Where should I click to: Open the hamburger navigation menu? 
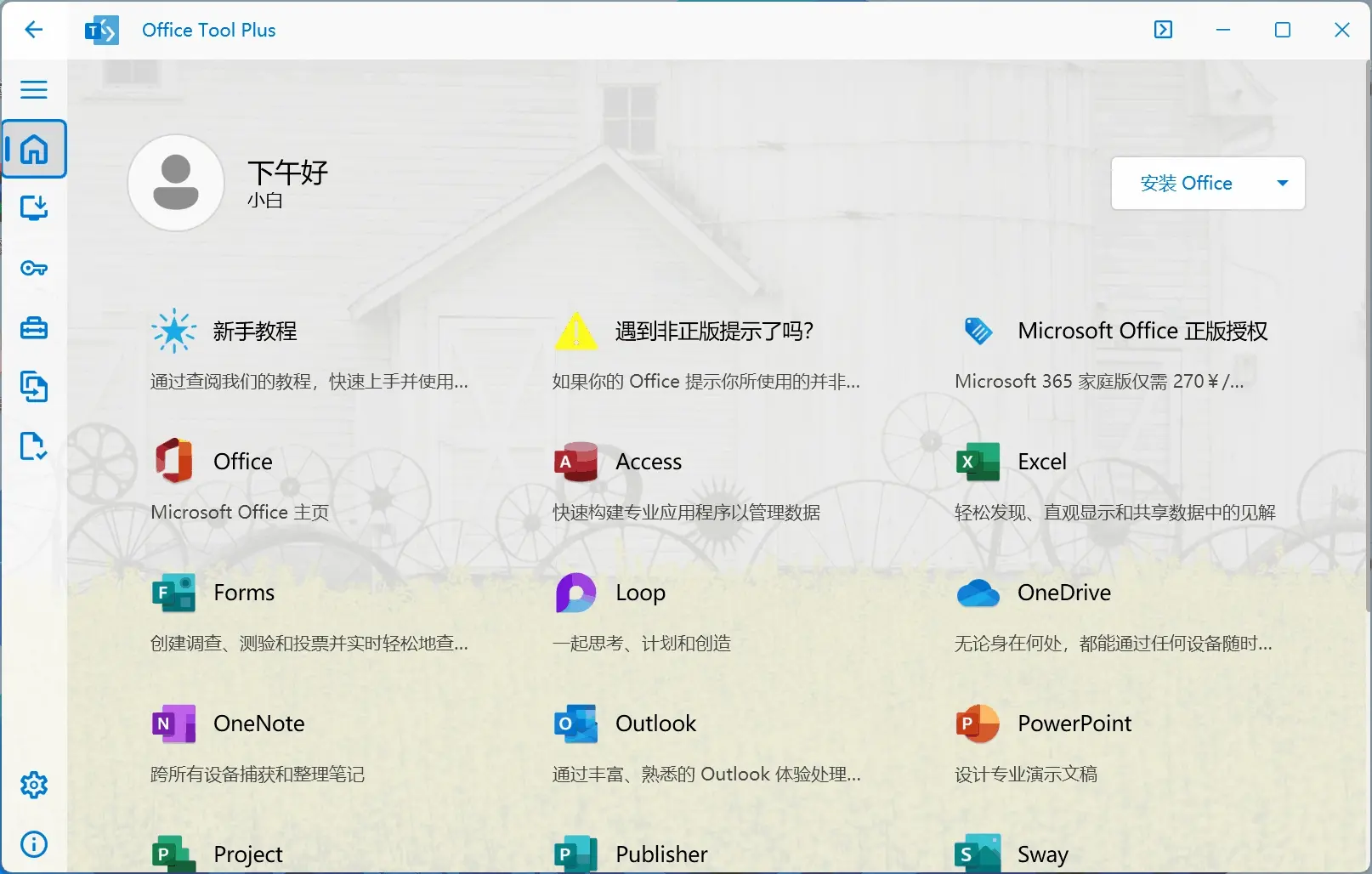tap(33, 89)
